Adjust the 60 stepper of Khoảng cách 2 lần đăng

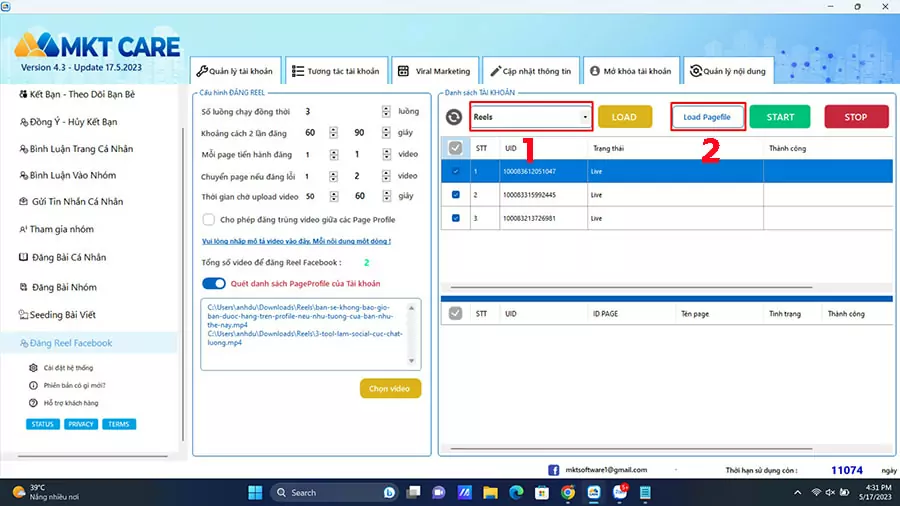point(333,133)
